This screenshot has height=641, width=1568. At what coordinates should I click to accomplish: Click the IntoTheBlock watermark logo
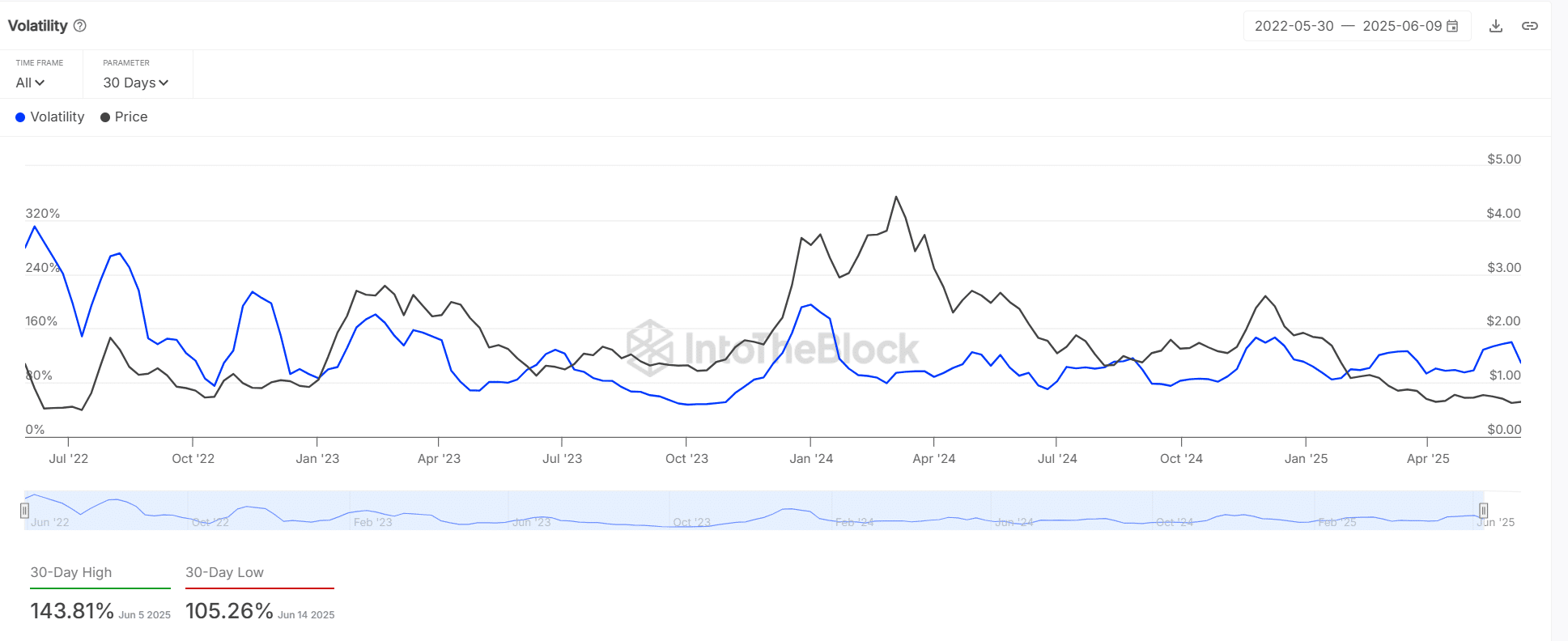[650, 348]
